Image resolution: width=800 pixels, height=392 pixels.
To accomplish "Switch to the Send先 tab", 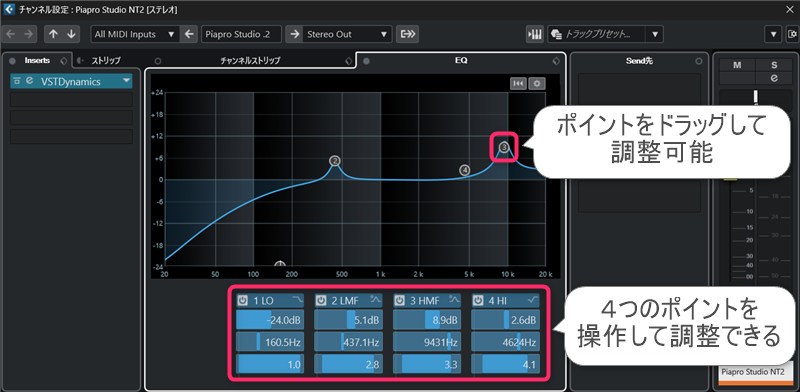I will point(639,61).
